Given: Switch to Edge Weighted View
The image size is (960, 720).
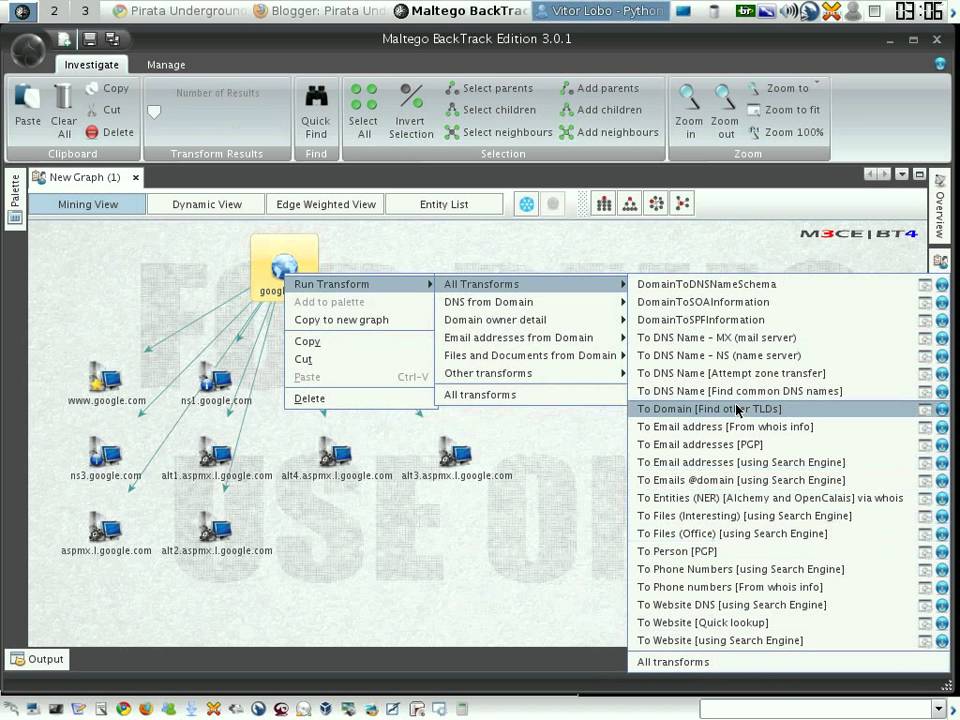Looking at the screenshot, I should pos(326,204).
